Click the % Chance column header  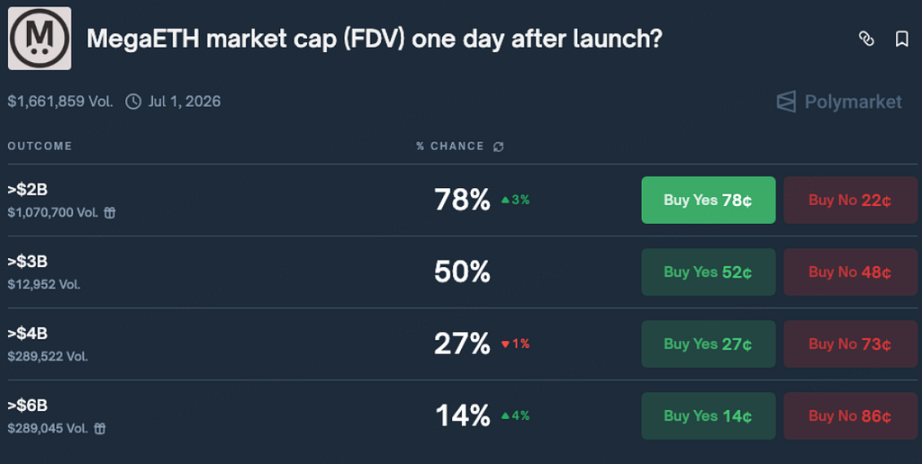450,147
